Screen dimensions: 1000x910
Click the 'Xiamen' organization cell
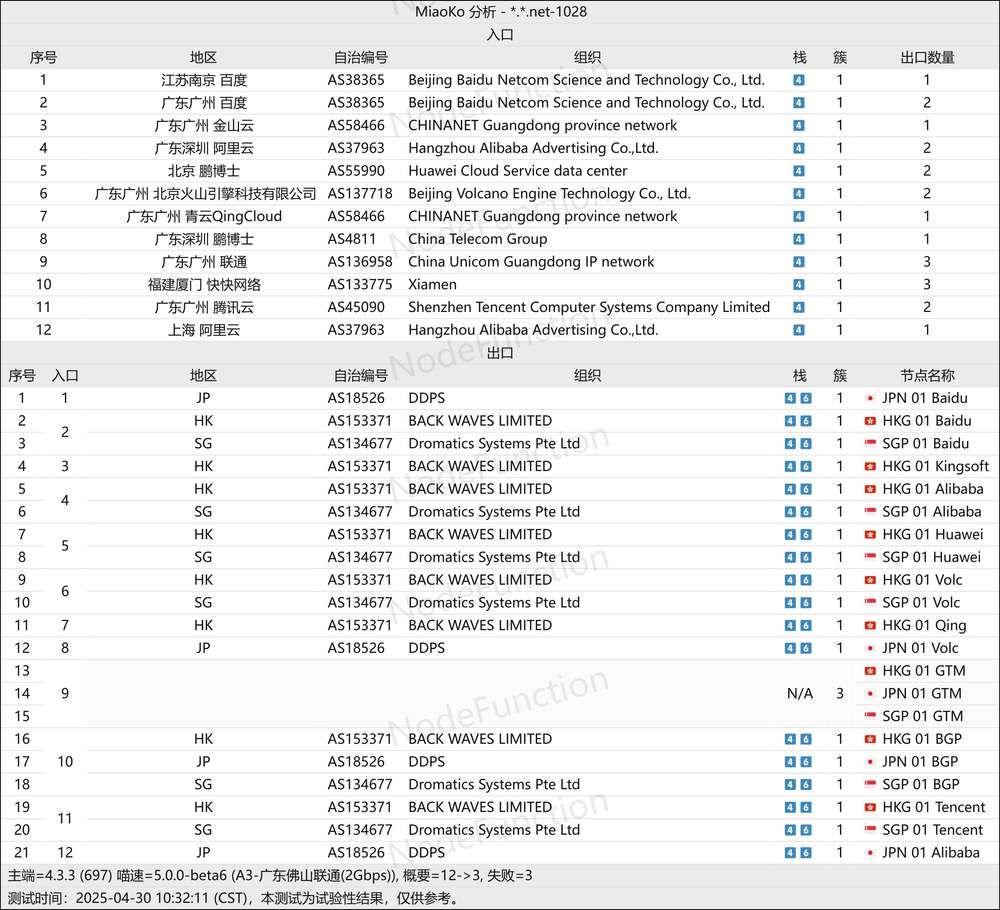point(432,284)
